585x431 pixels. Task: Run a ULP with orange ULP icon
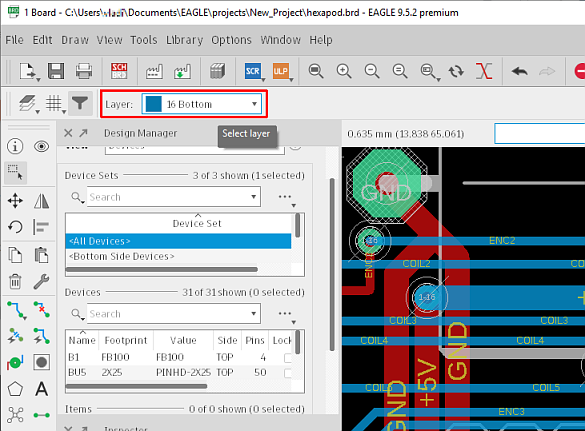click(x=281, y=71)
